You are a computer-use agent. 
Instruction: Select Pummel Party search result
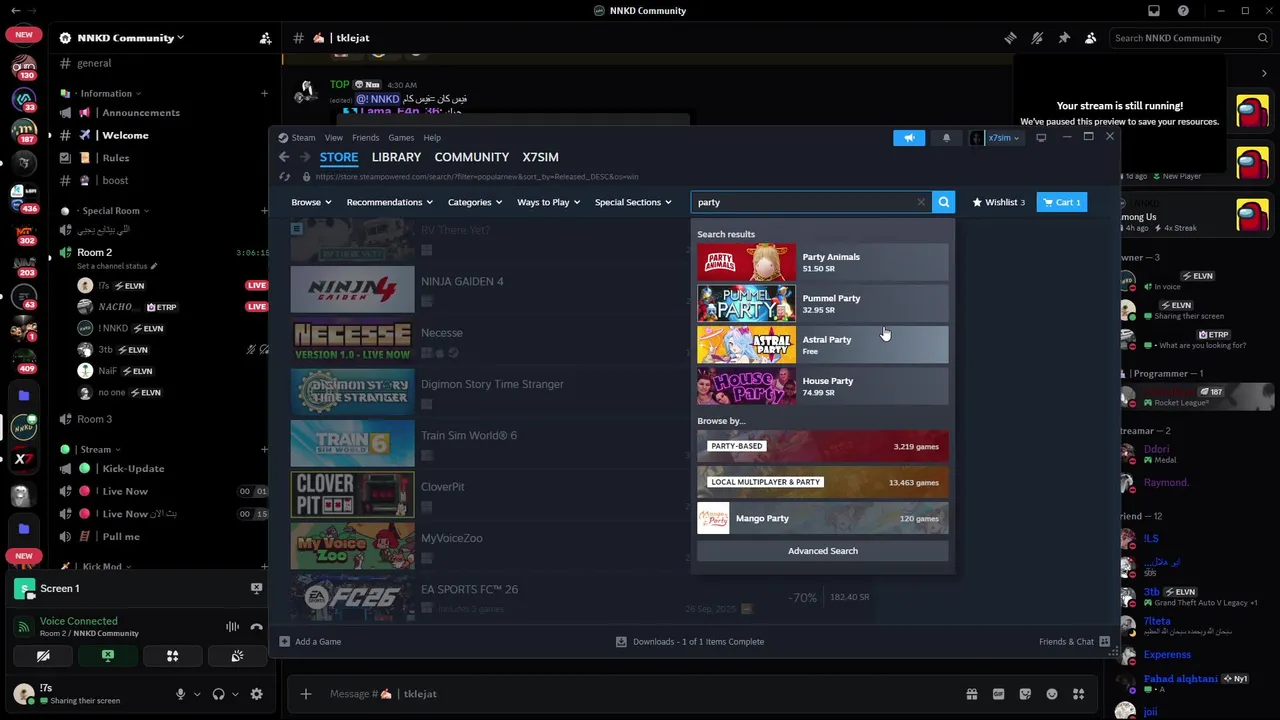822,303
